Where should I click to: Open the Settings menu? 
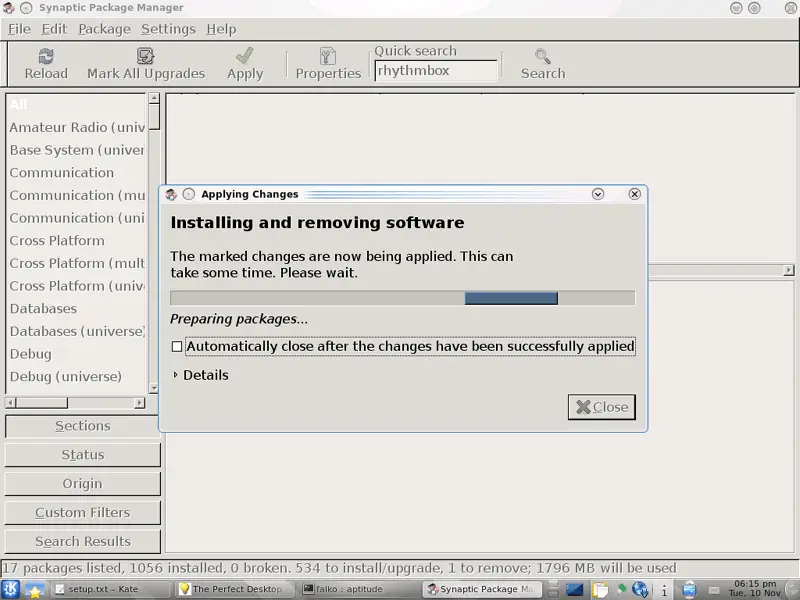(x=168, y=29)
